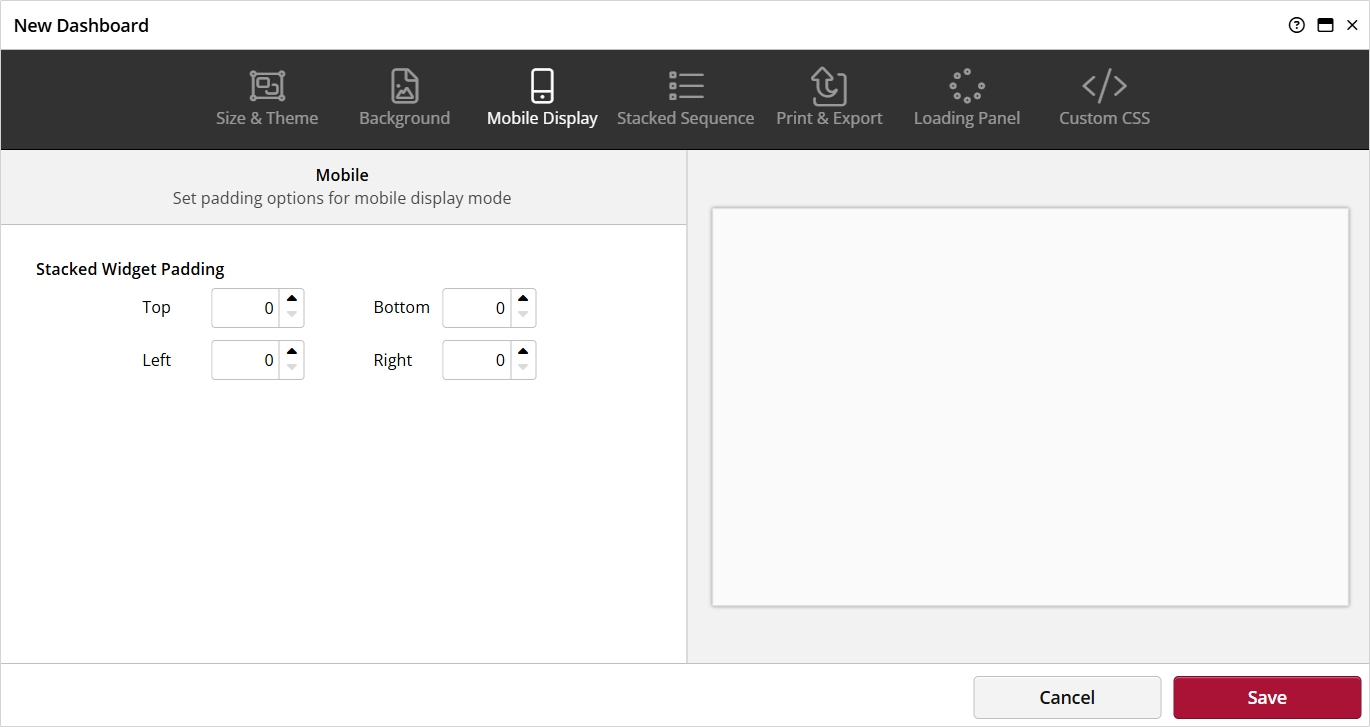
Task: Close the New Dashboard dialog
Action: tap(1352, 26)
